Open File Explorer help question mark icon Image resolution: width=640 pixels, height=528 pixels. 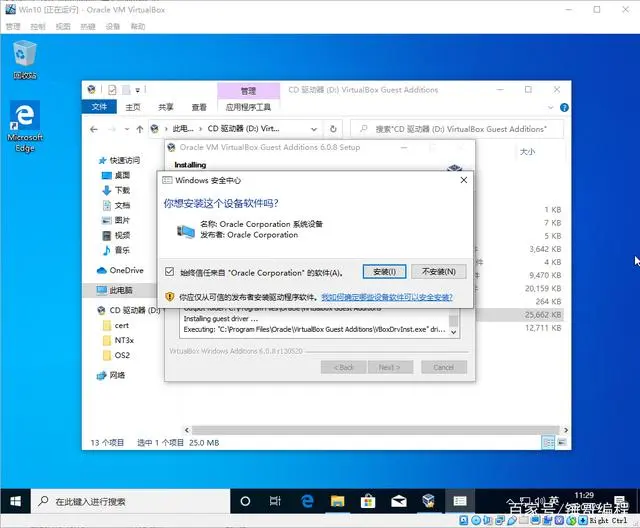pos(564,108)
